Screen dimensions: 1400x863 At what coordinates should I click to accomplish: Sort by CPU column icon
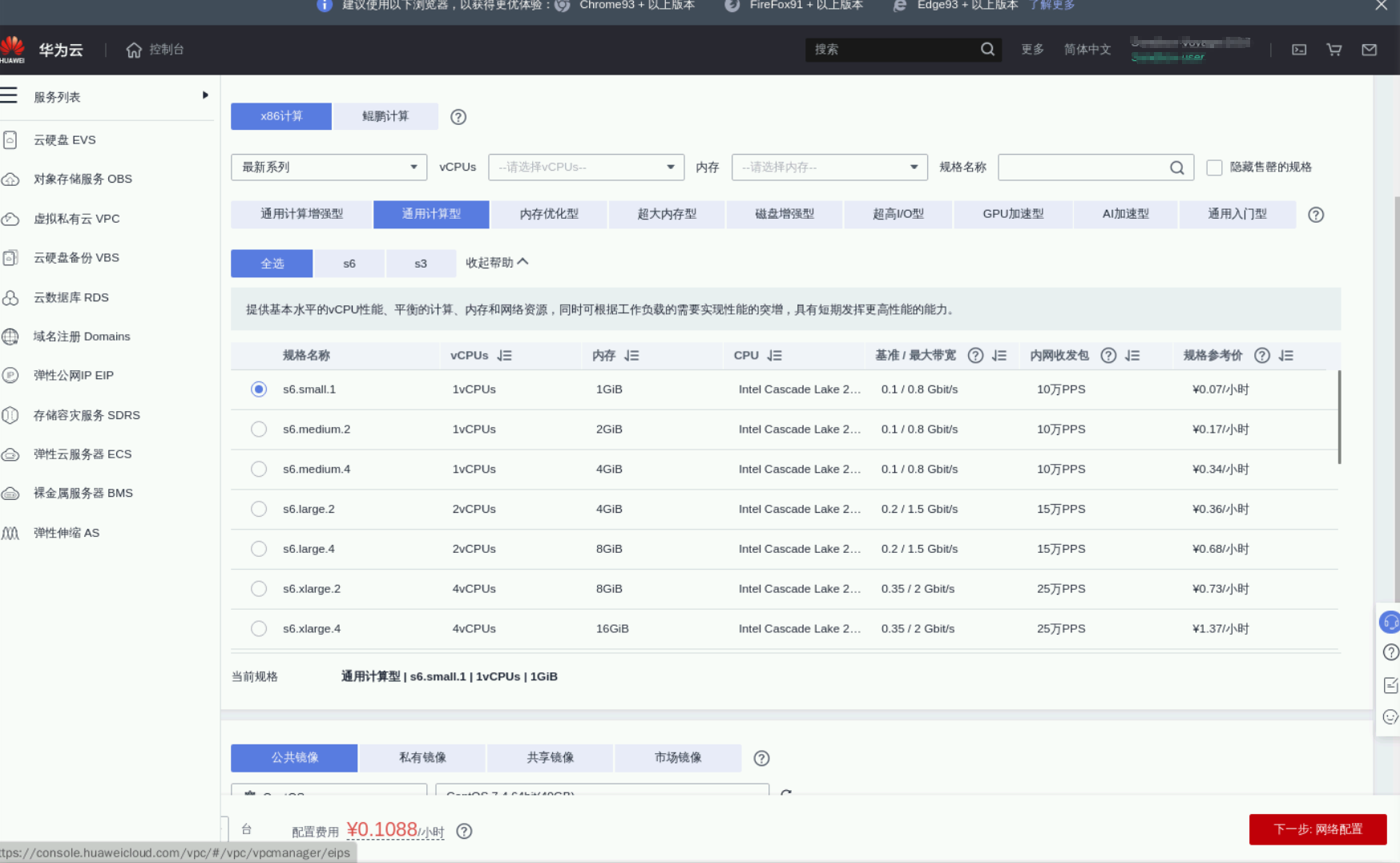point(774,356)
